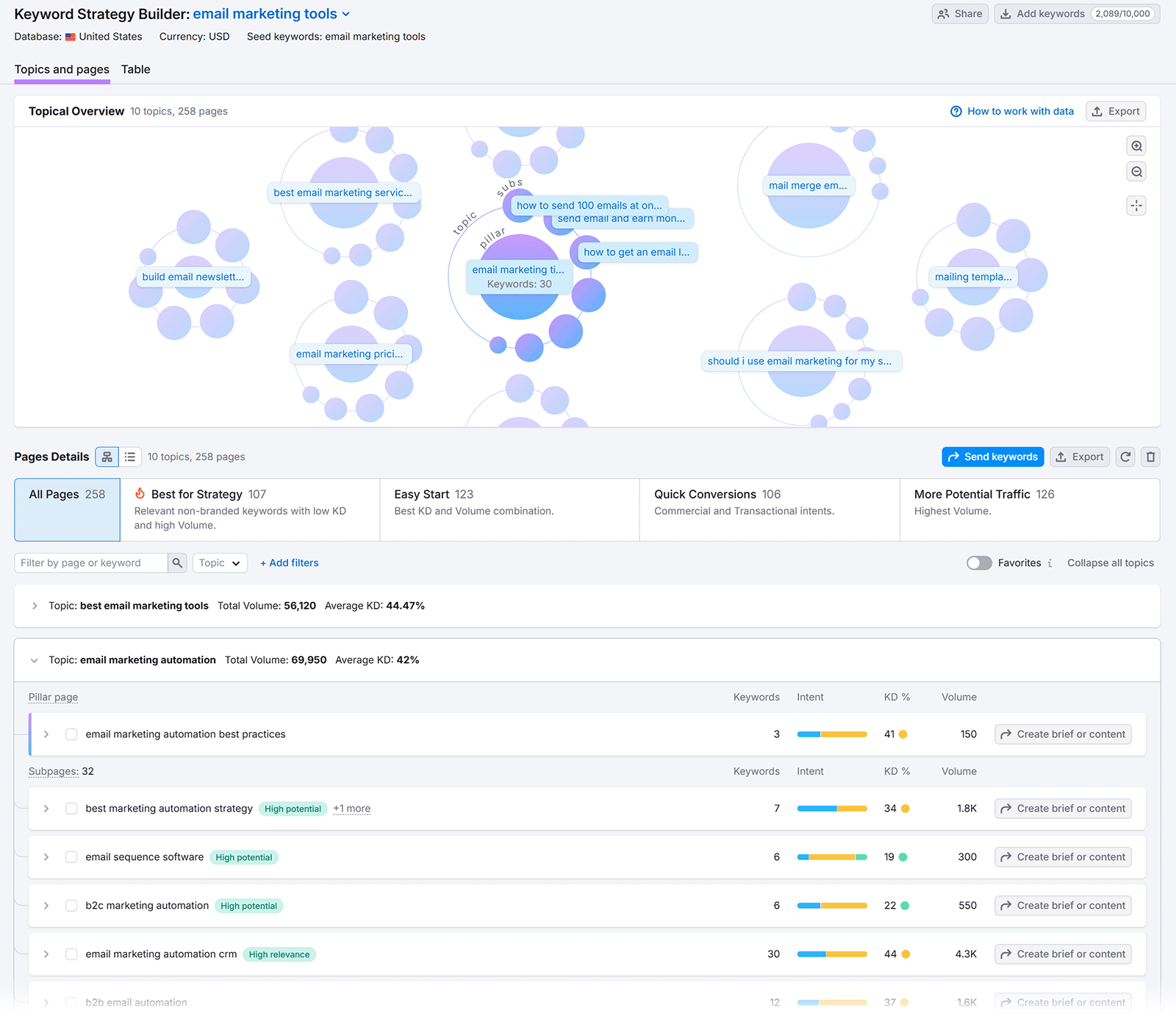Viewport: 1176px width, 1016px height.
Task: Collapse the email marketing automation topic
Action: point(34,659)
